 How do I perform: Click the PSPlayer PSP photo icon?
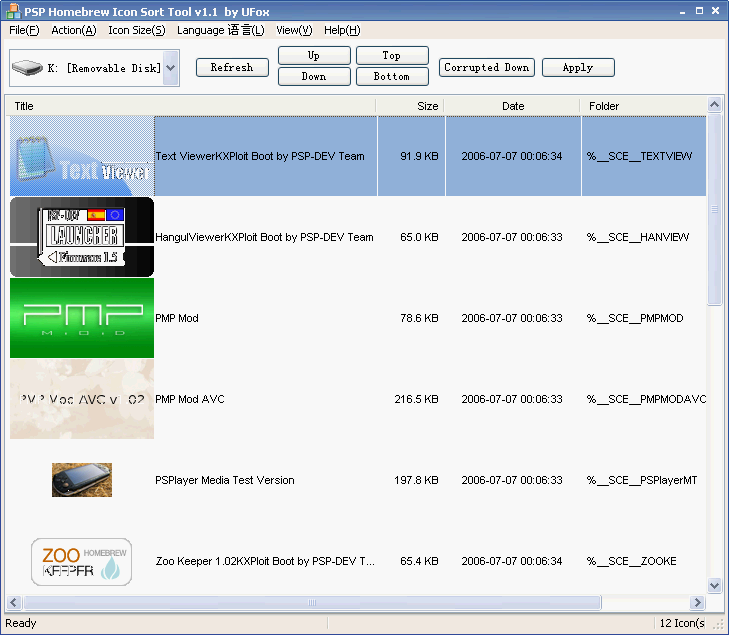click(x=82, y=480)
